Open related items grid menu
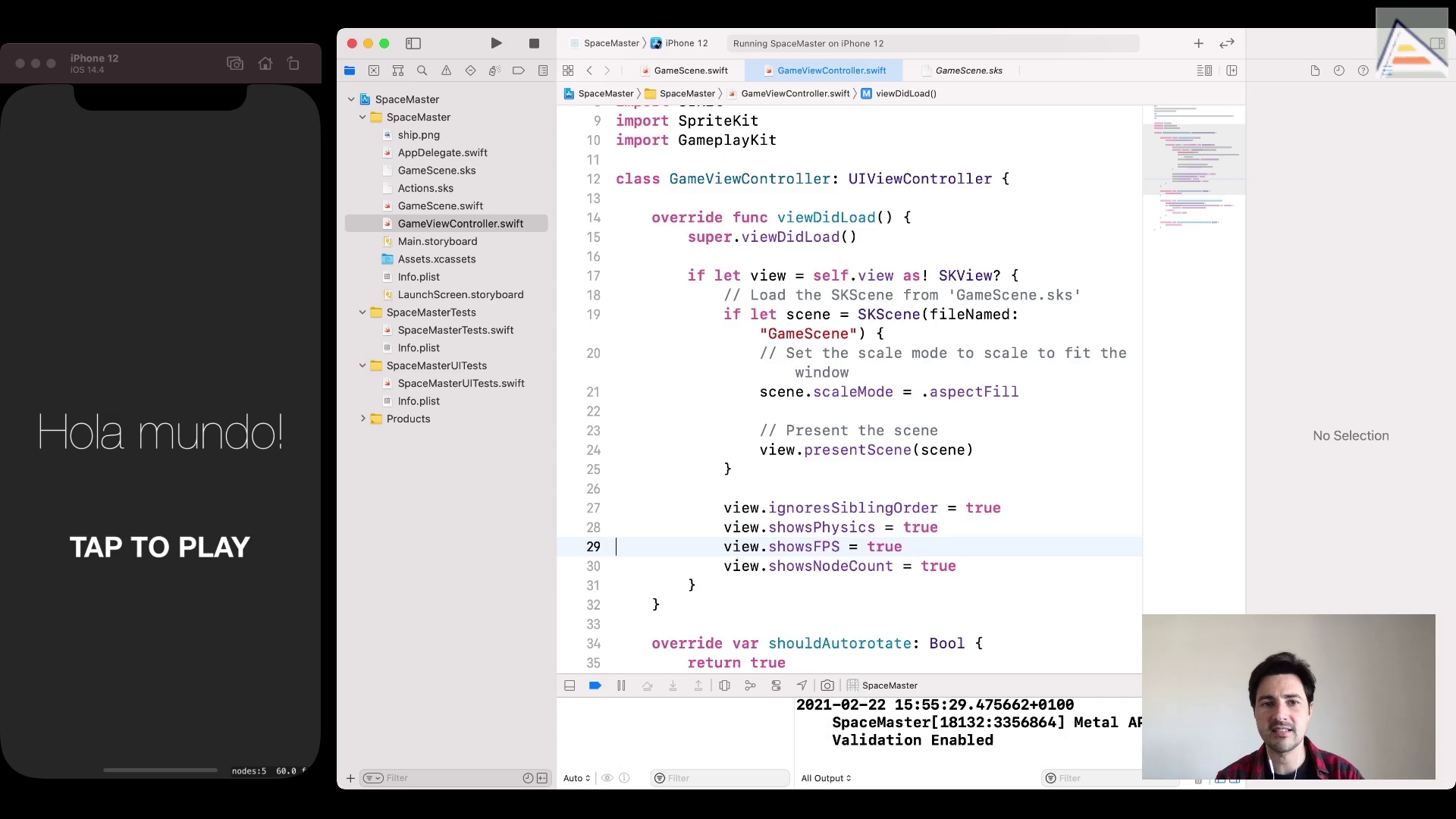 pos(568,71)
